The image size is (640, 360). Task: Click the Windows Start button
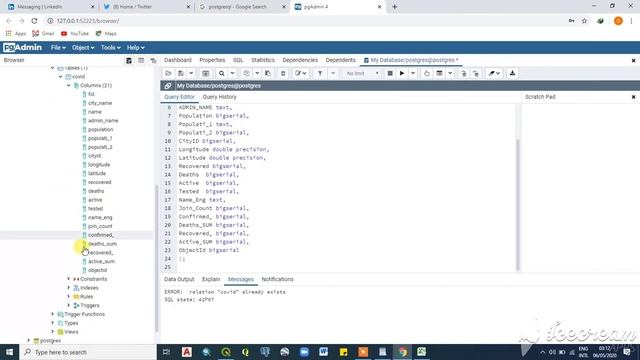9,352
